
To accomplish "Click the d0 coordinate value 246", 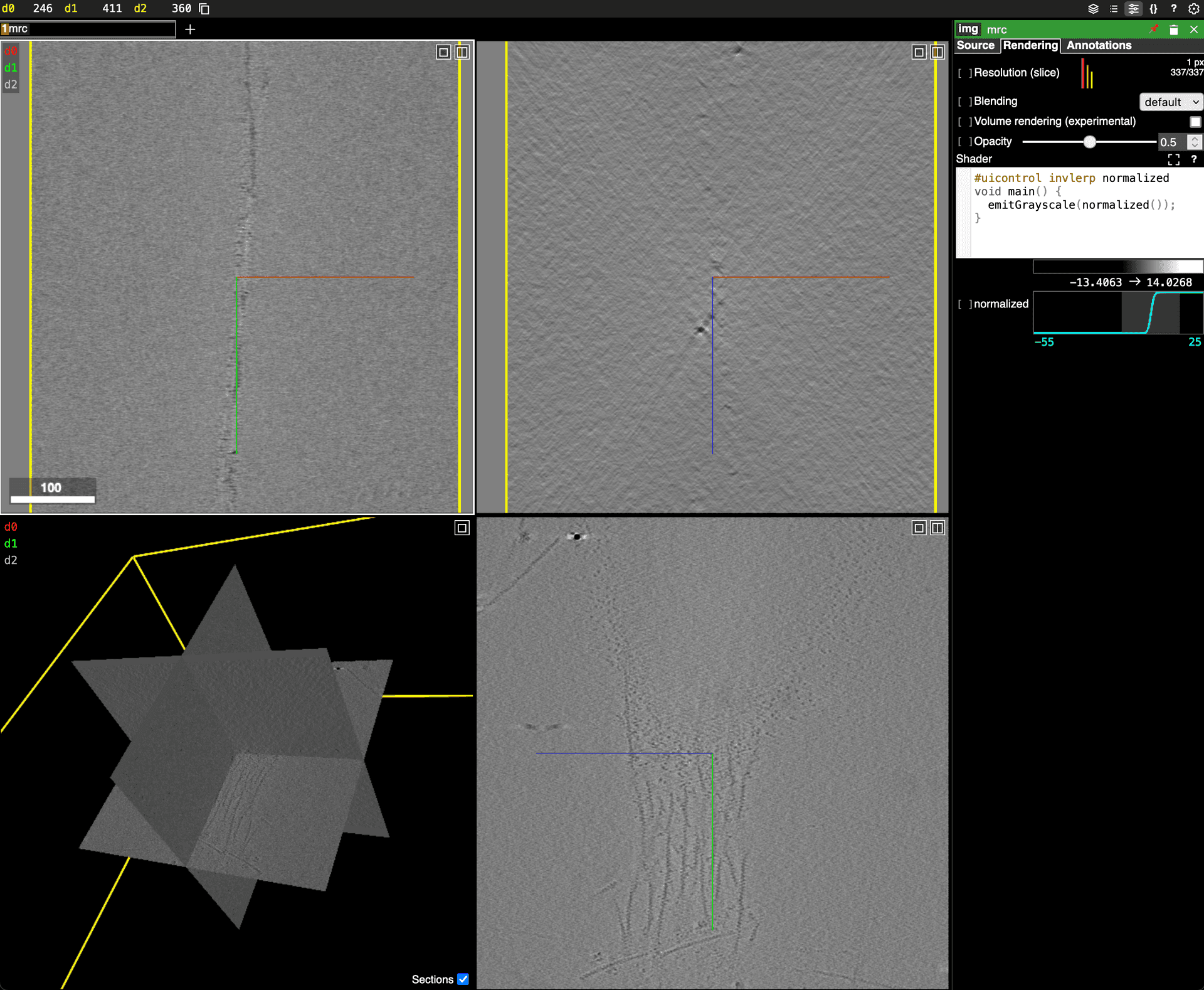I will [42, 8].
